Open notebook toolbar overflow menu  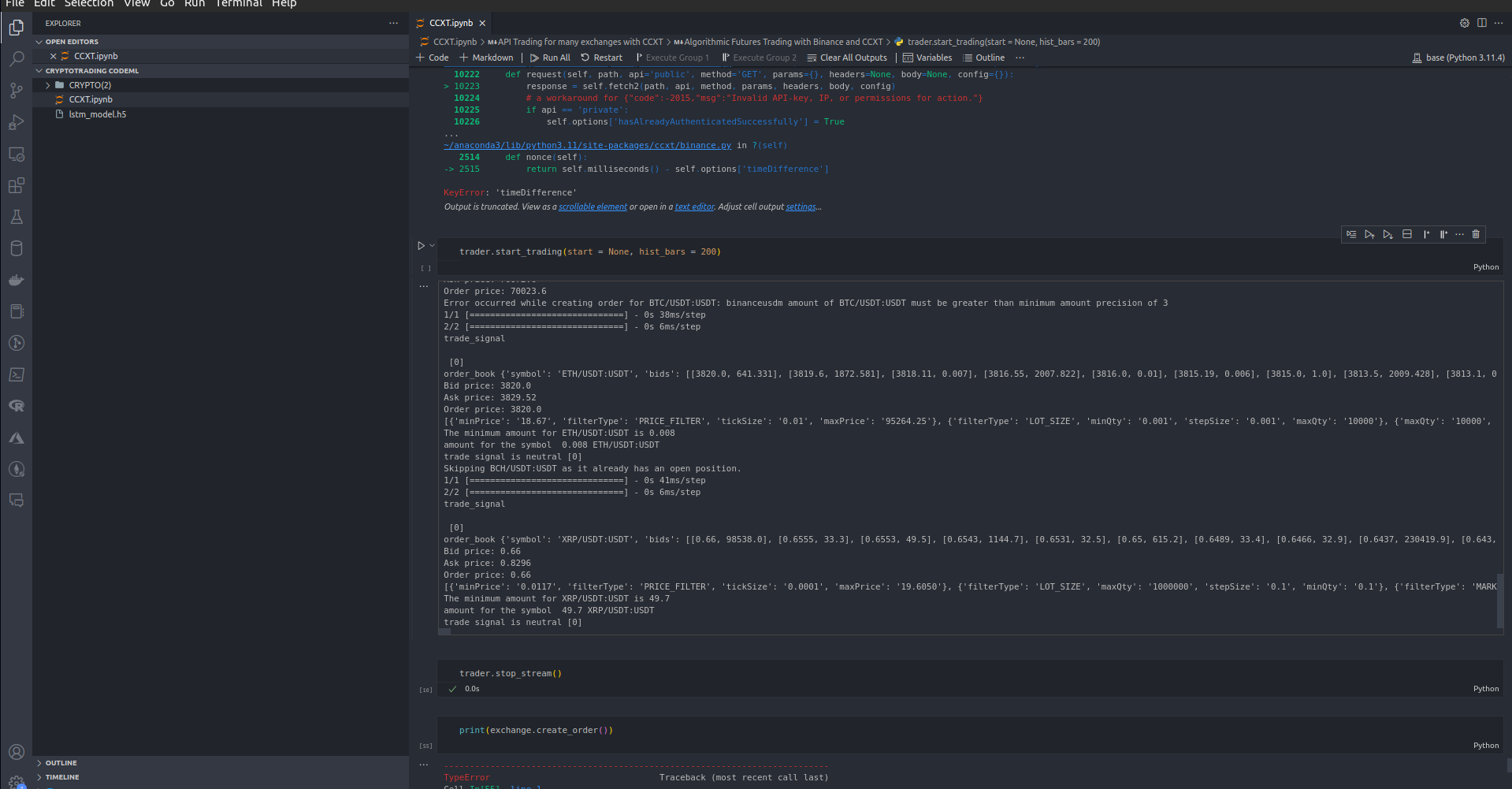pos(1020,58)
